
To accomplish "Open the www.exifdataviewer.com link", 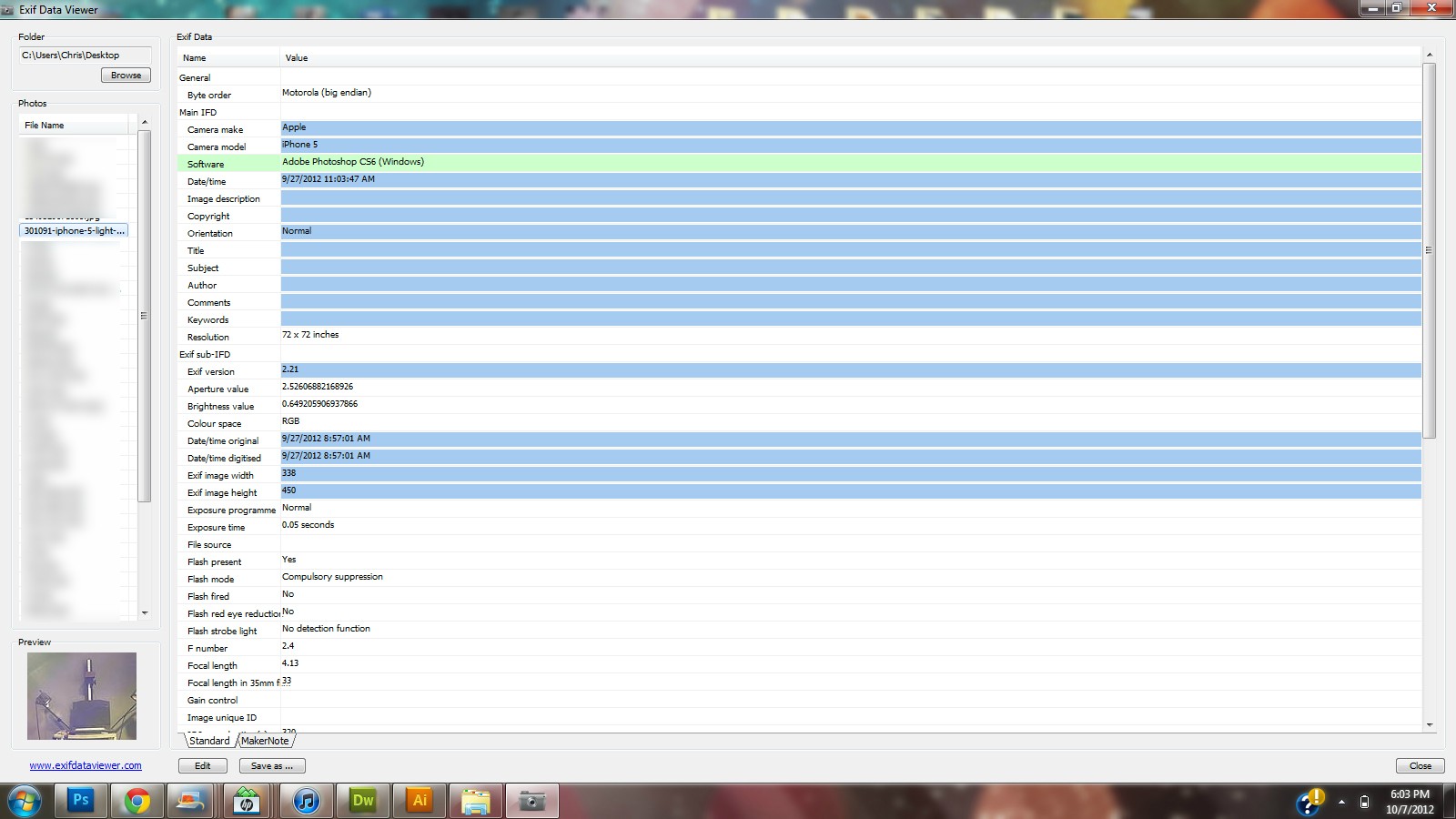I will point(86,765).
